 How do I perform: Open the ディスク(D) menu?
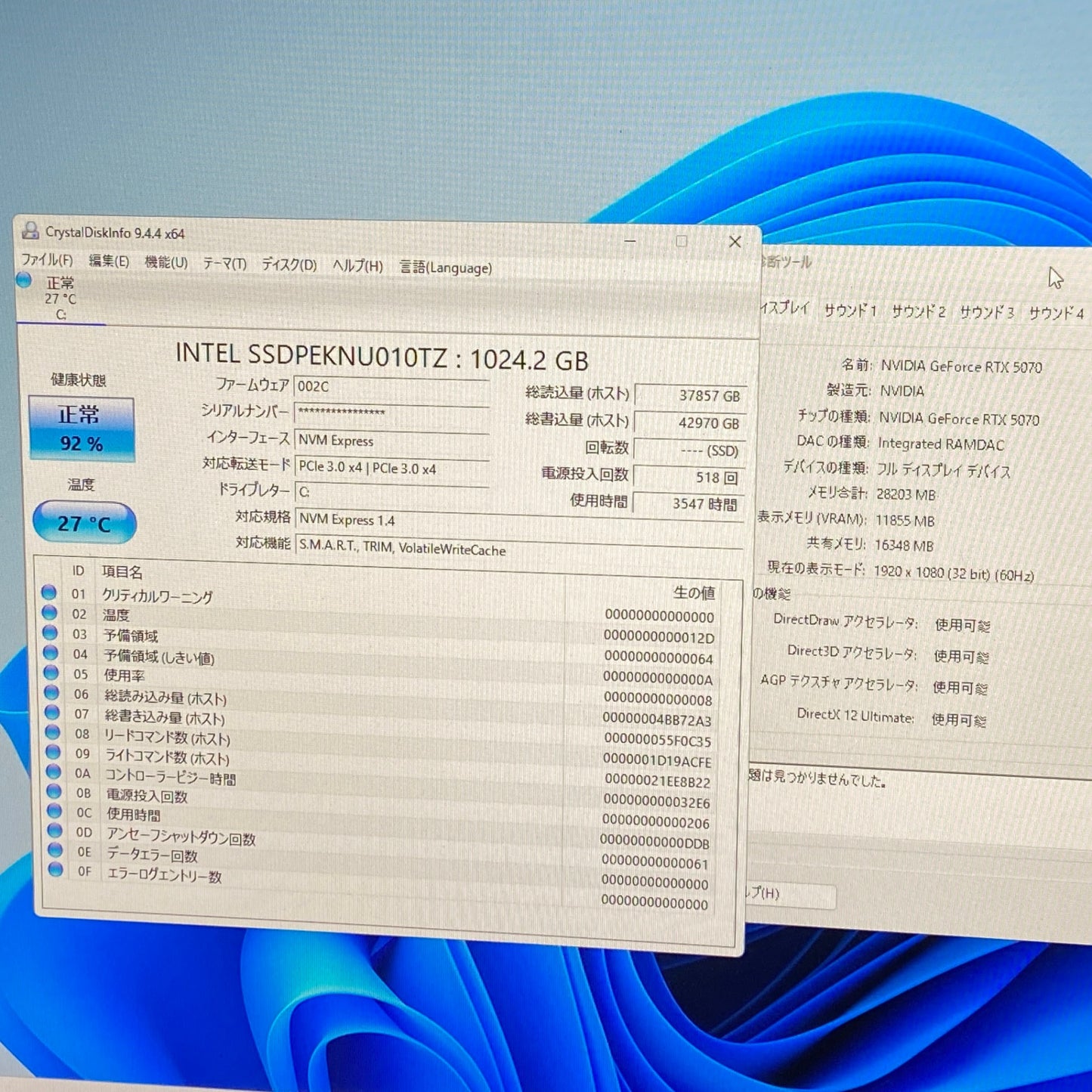tap(289, 265)
